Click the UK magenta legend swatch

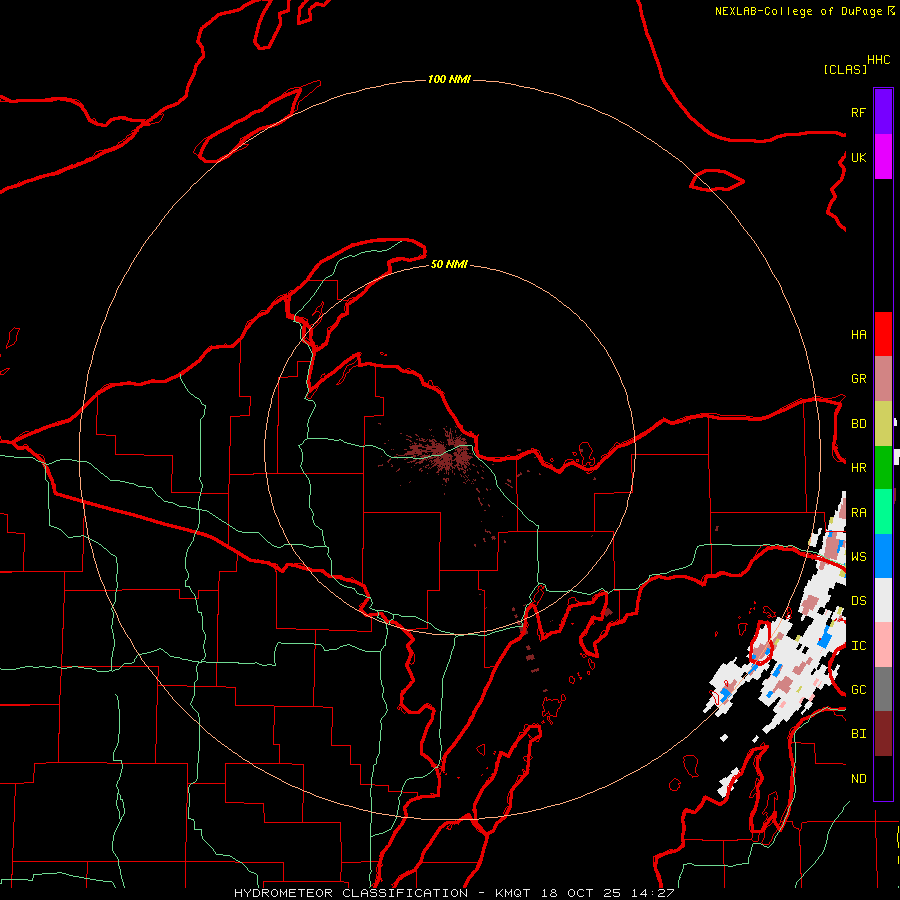883,157
